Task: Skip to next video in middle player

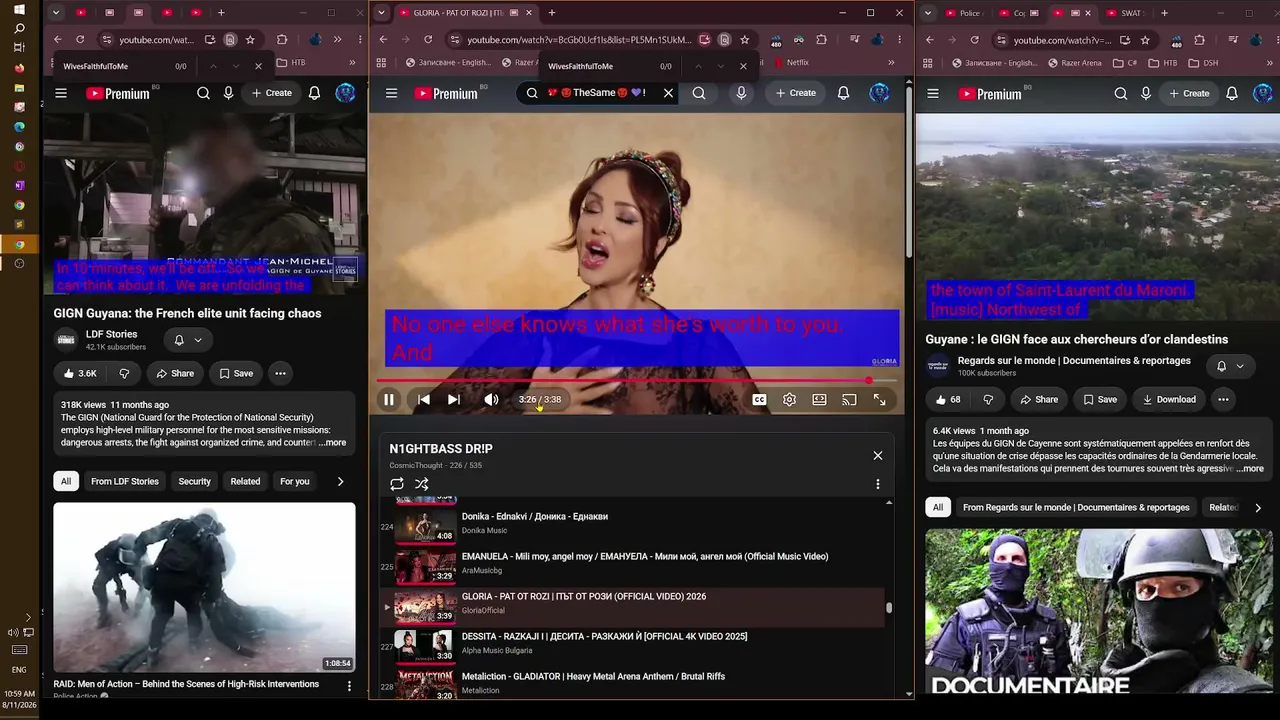Action: [454, 400]
